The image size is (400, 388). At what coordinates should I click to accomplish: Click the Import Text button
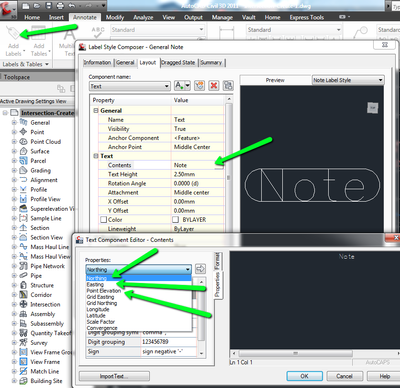[114, 376]
